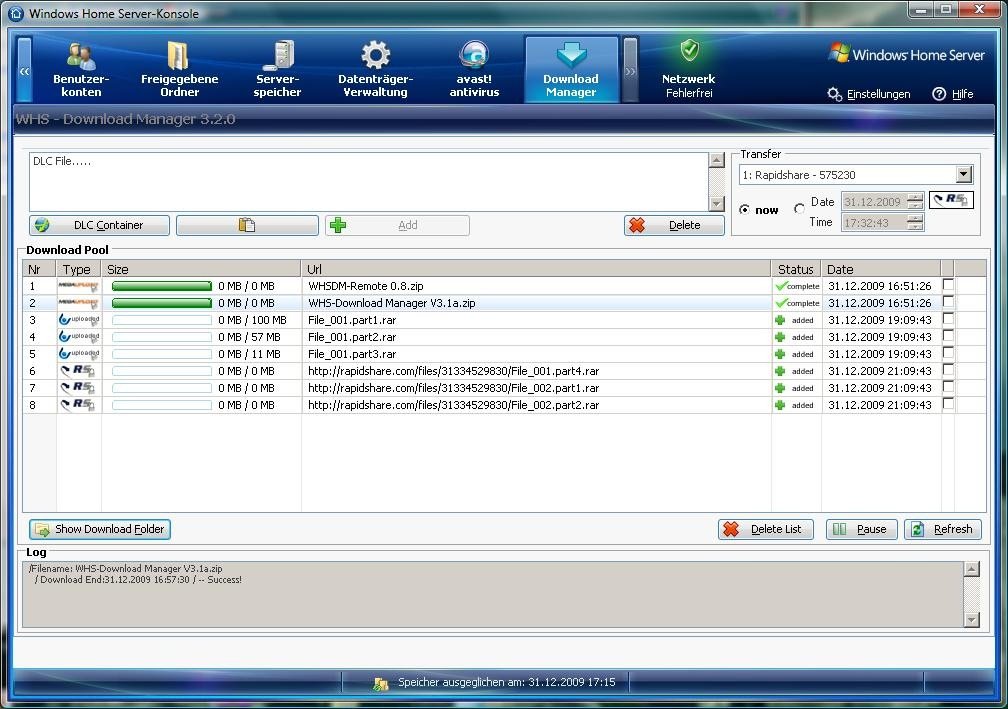Click the added status icon of File_001.part4.rar
Image resolution: width=1008 pixels, height=709 pixels.
780,371
